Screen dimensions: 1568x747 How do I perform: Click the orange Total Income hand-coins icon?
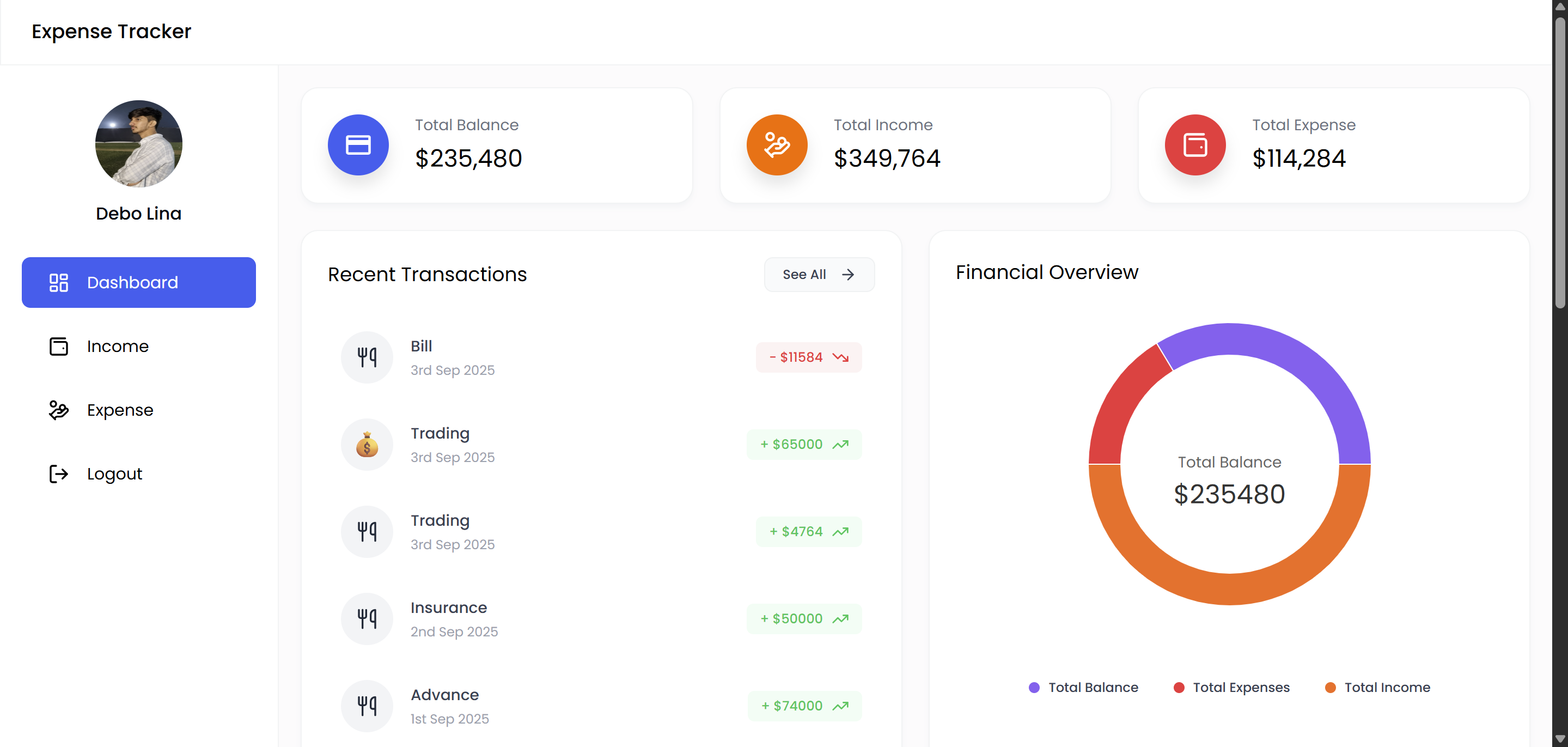(777, 145)
